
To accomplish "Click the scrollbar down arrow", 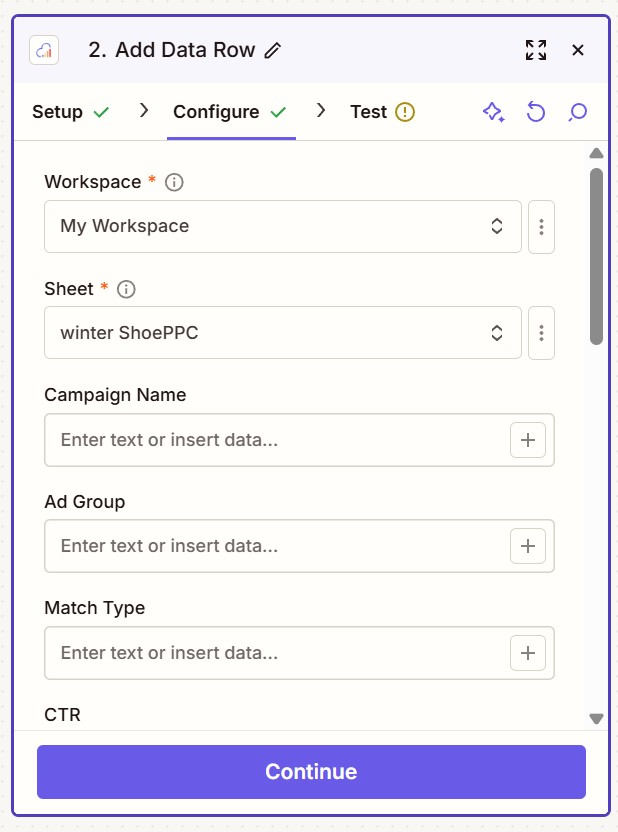I will (596, 719).
